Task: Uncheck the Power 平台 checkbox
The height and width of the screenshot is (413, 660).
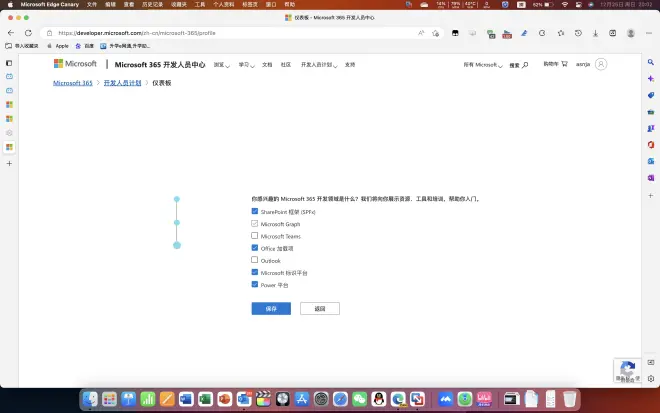Action: (x=255, y=285)
